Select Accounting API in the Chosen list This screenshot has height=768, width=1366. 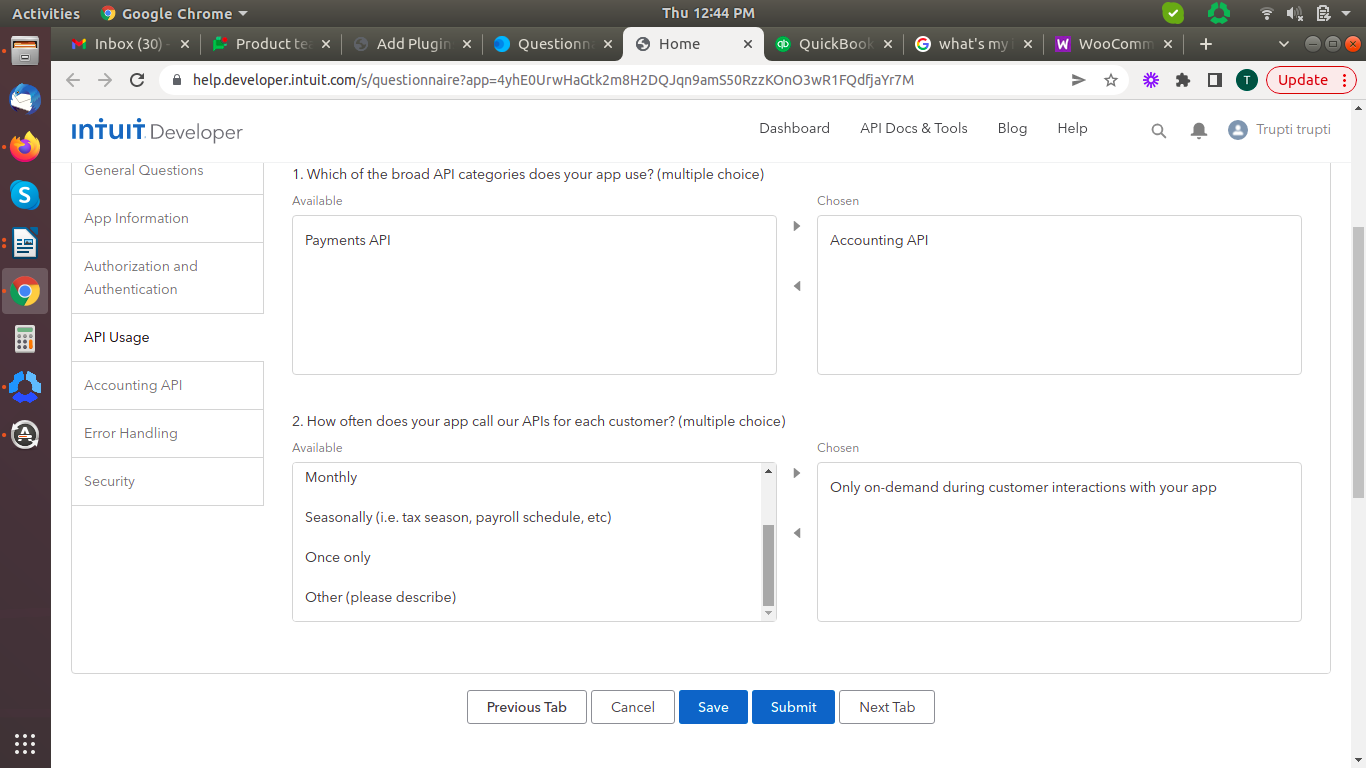click(x=879, y=240)
